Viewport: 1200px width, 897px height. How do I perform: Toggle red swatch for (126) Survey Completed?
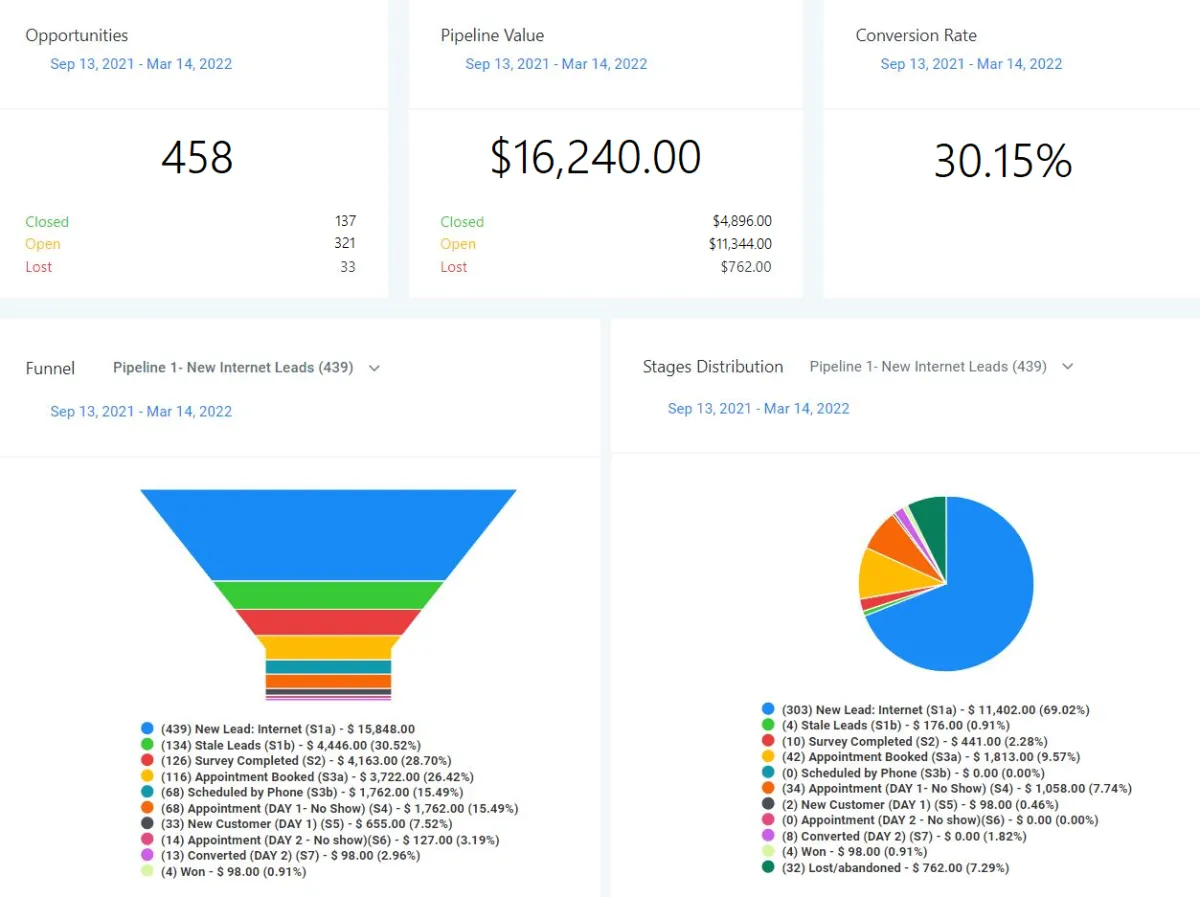pyautogui.click(x=148, y=761)
